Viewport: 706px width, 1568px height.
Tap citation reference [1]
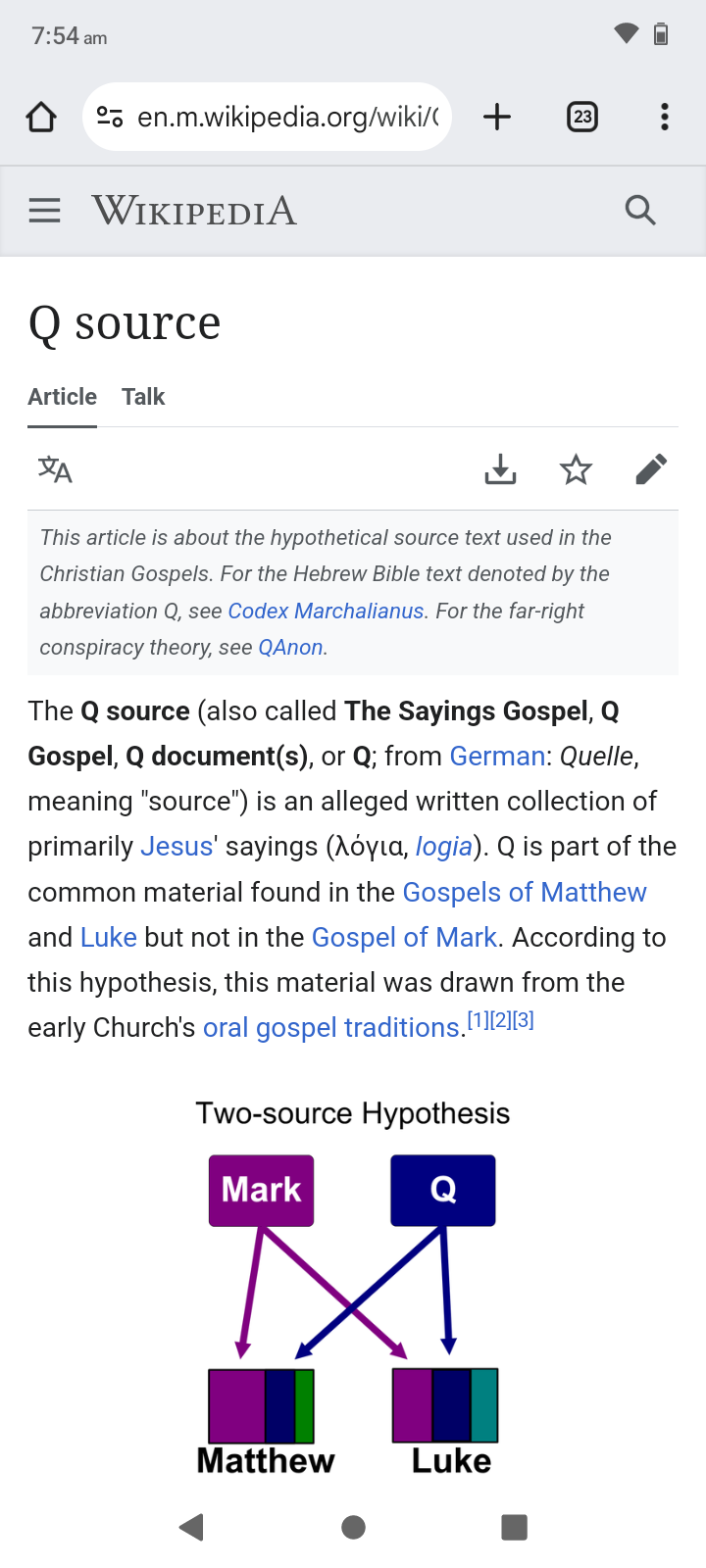[x=478, y=1020]
